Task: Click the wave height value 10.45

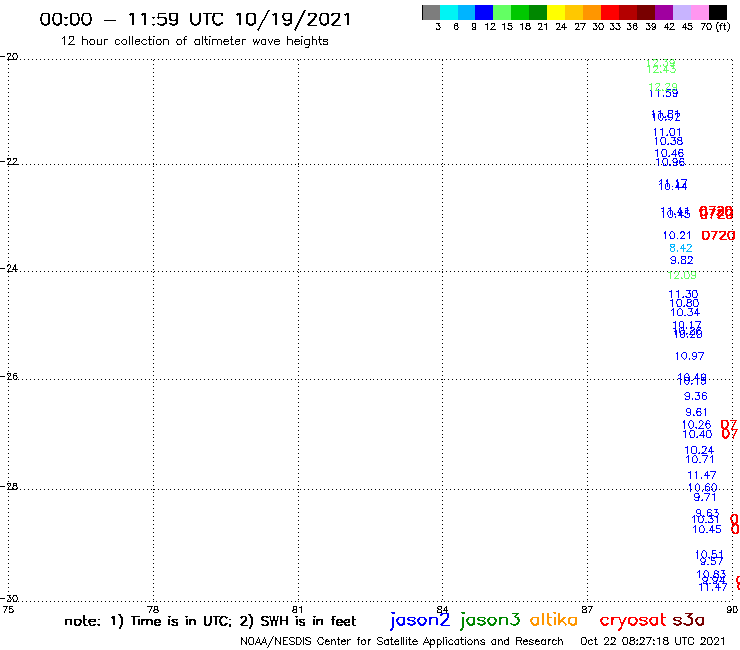Action: click(707, 529)
